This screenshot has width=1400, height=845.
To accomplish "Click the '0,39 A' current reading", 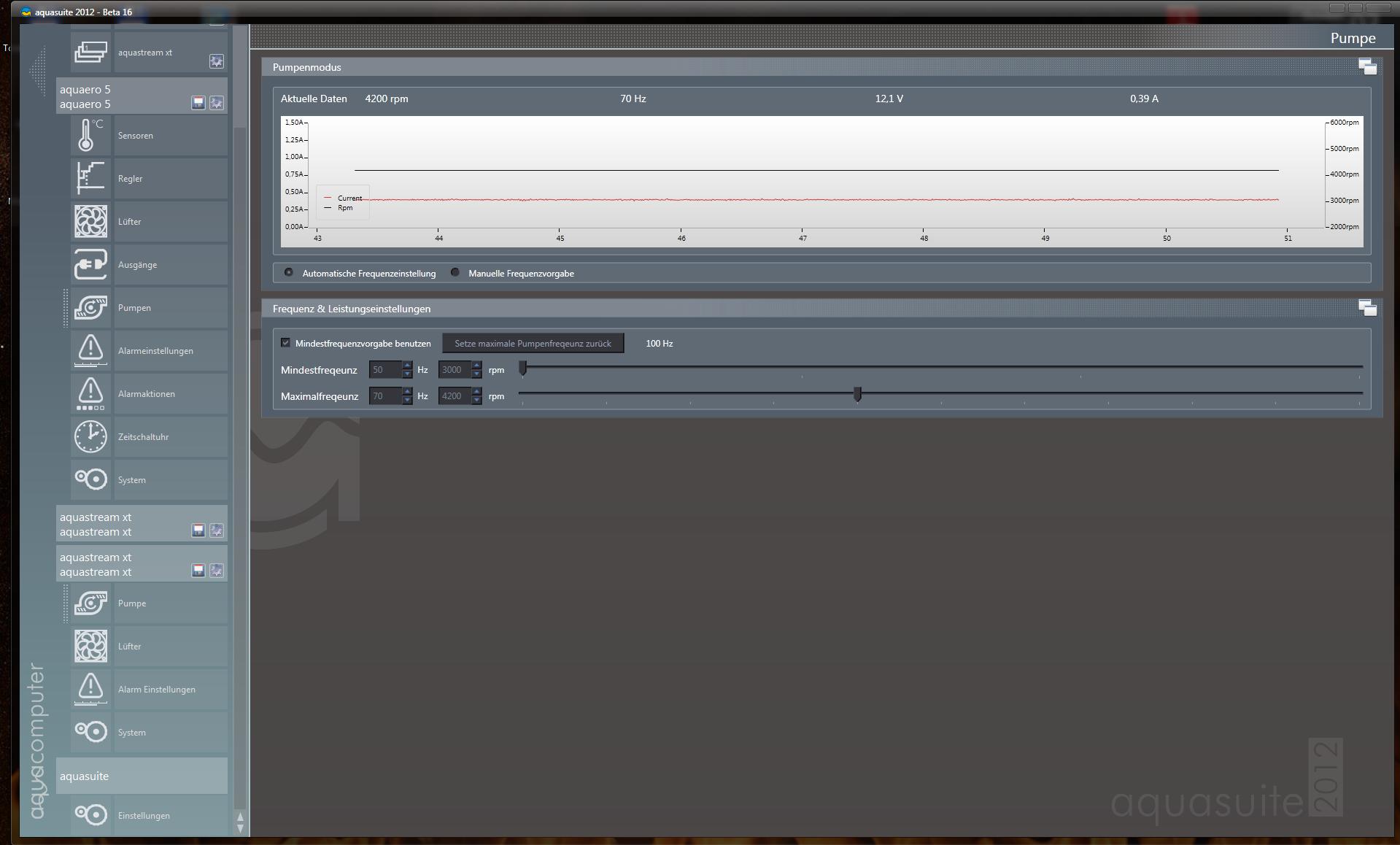I will (x=1144, y=99).
